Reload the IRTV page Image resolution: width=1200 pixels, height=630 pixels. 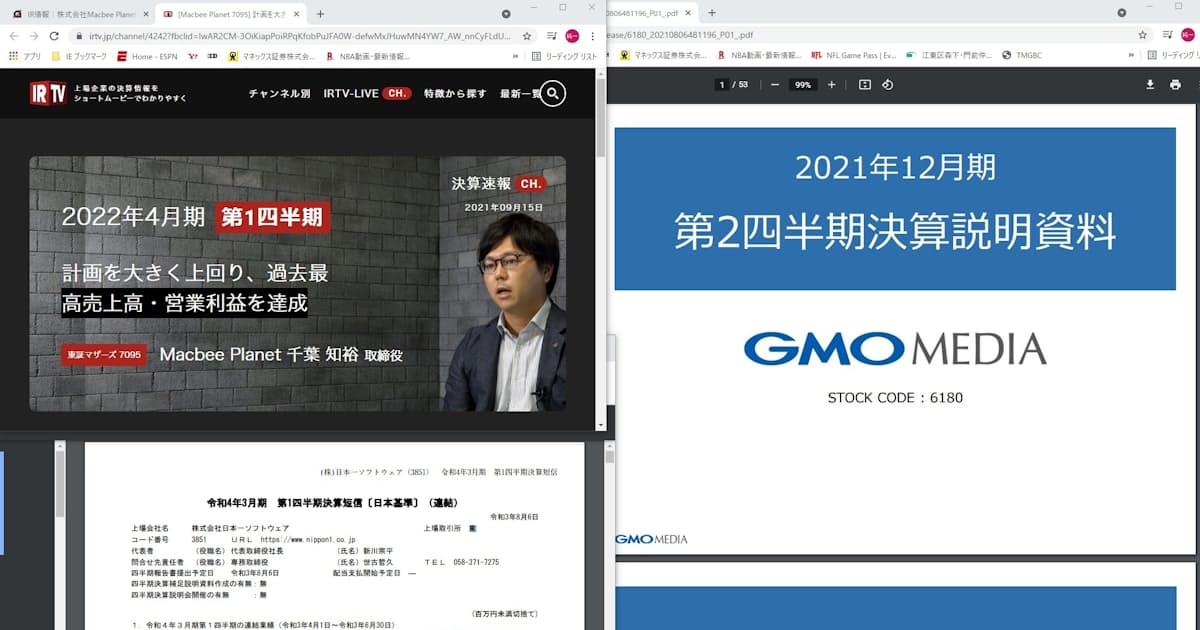click(54, 35)
